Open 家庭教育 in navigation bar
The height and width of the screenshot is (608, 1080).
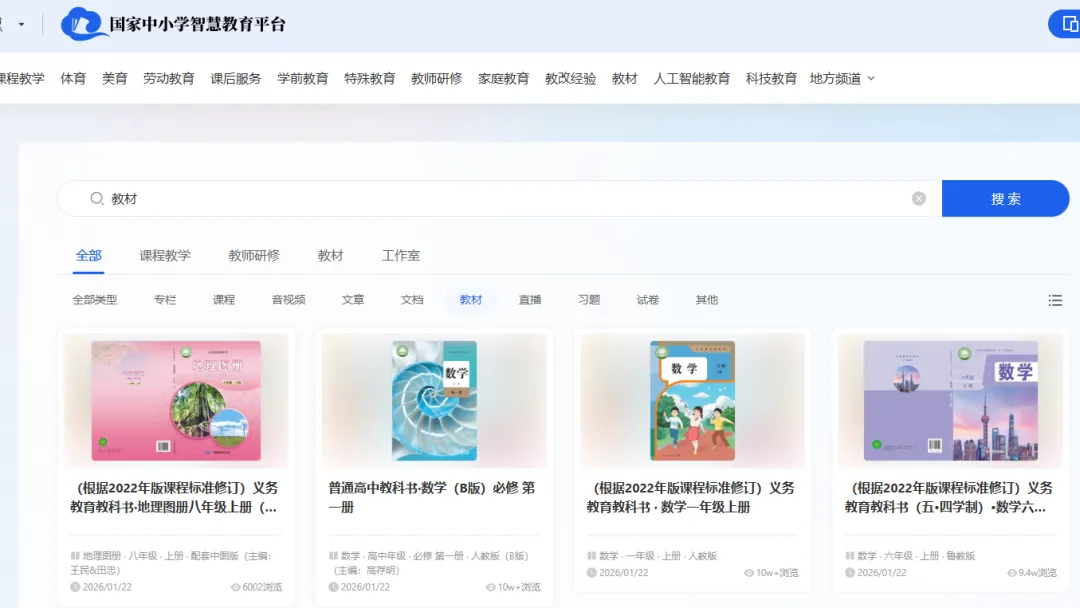click(x=503, y=78)
